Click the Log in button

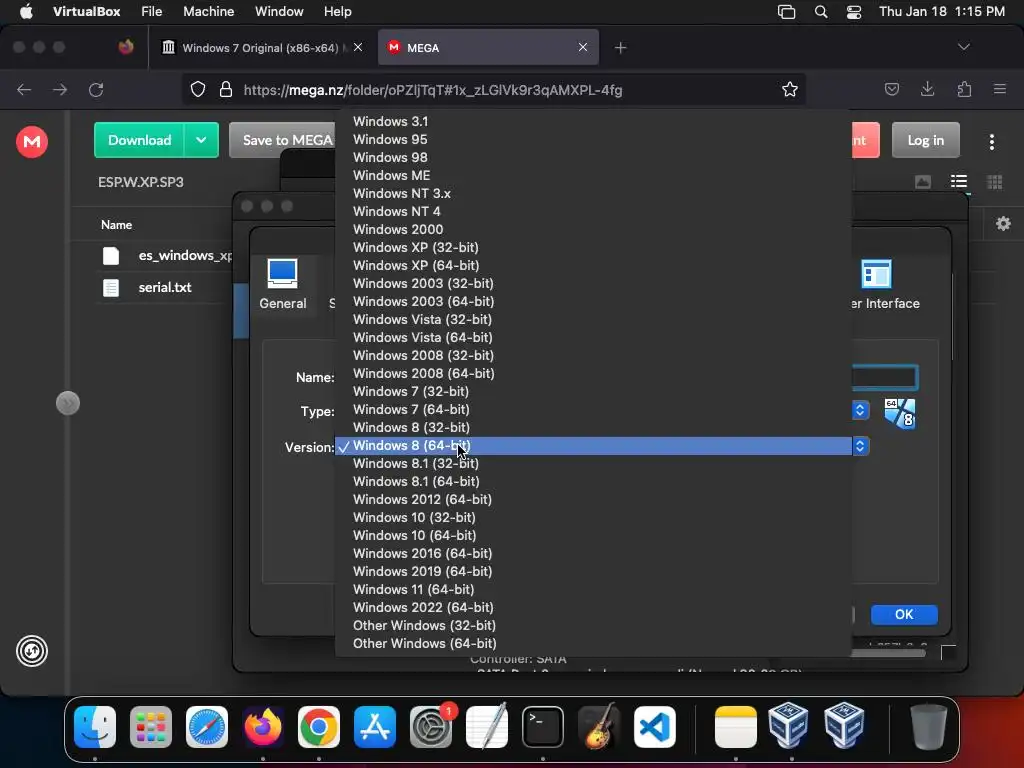925,140
